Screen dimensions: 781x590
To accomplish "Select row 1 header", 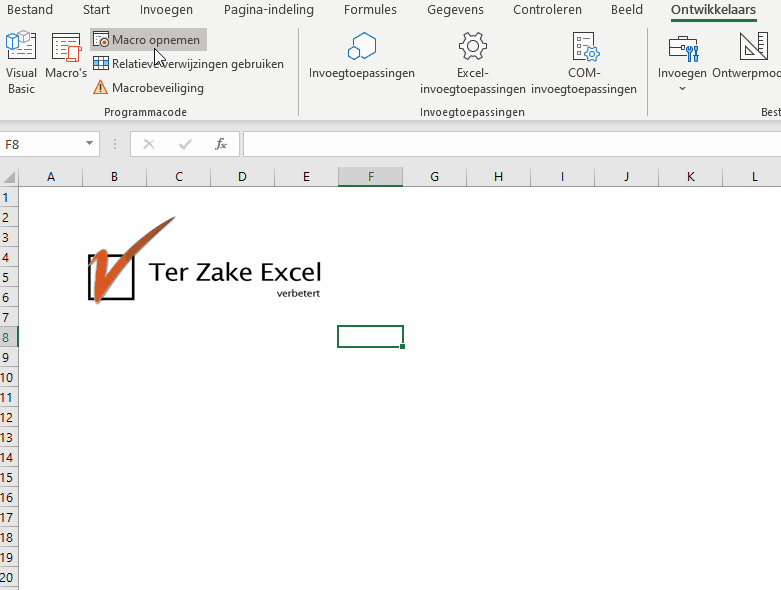I will [9, 197].
